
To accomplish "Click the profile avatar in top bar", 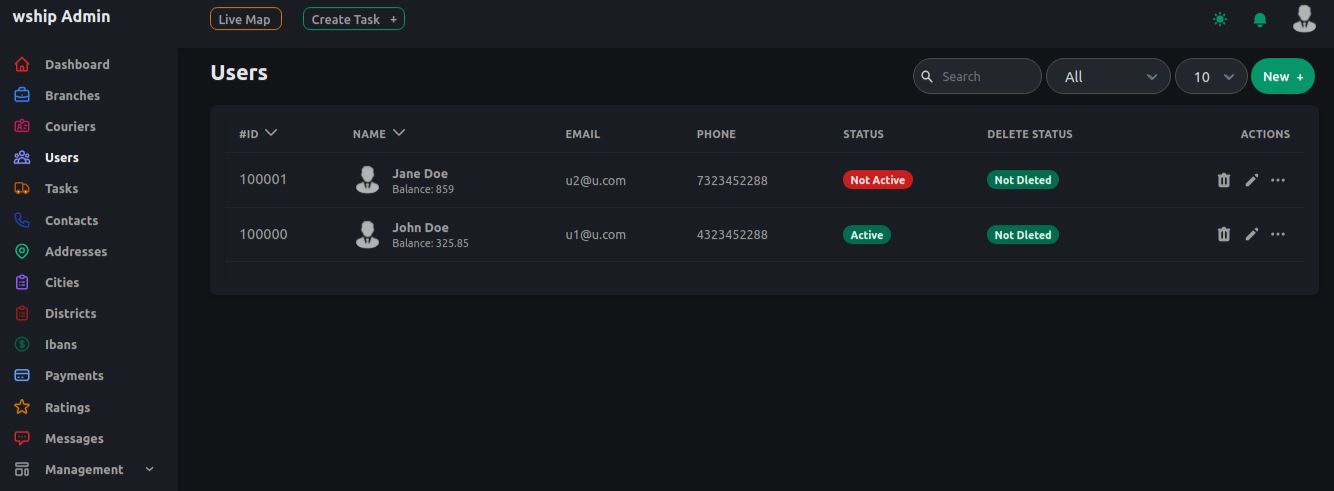I will pyautogui.click(x=1304, y=19).
